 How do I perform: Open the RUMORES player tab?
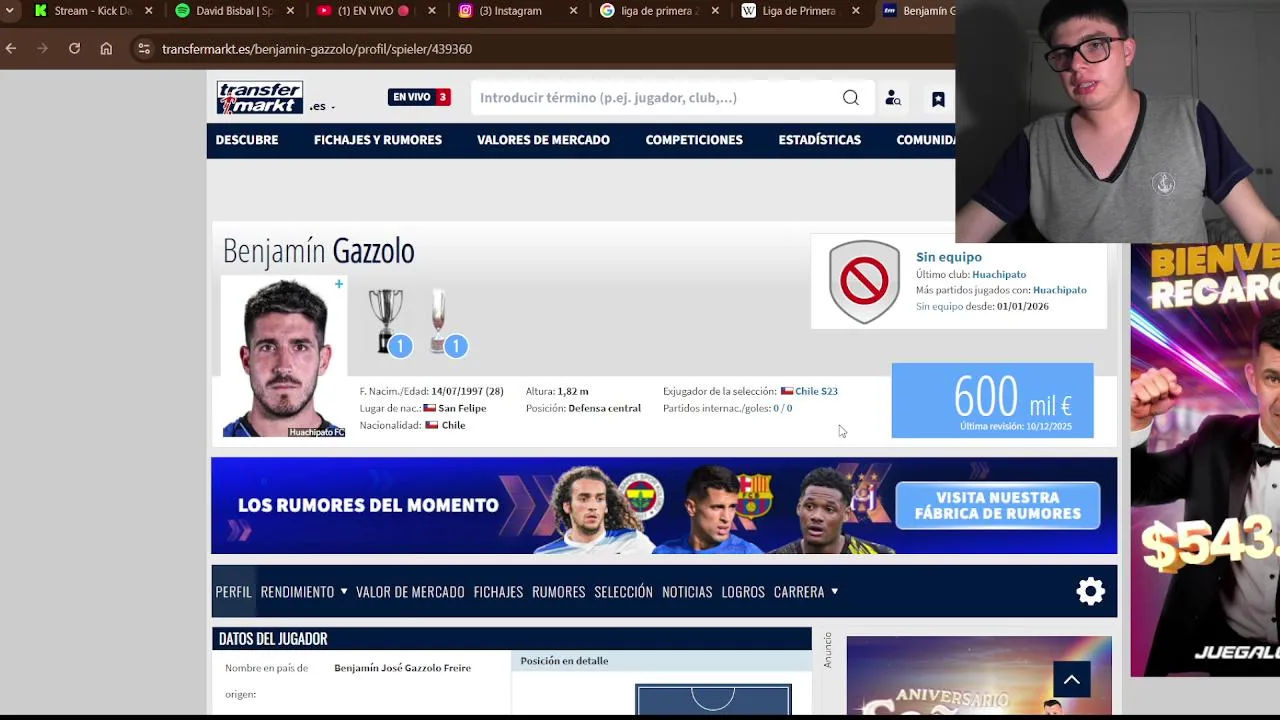(559, 592)
